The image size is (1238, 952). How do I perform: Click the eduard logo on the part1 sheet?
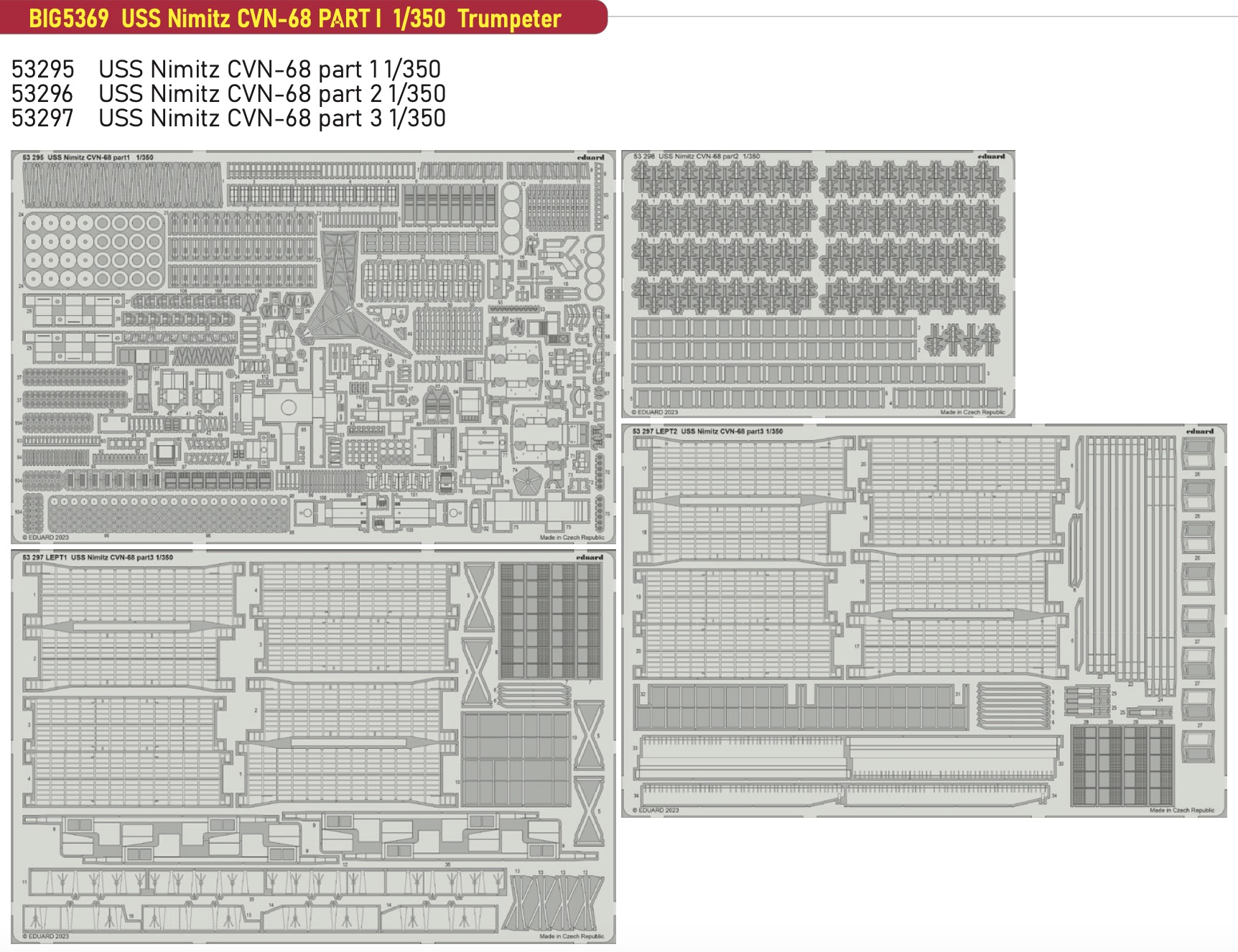pos(590,157)
